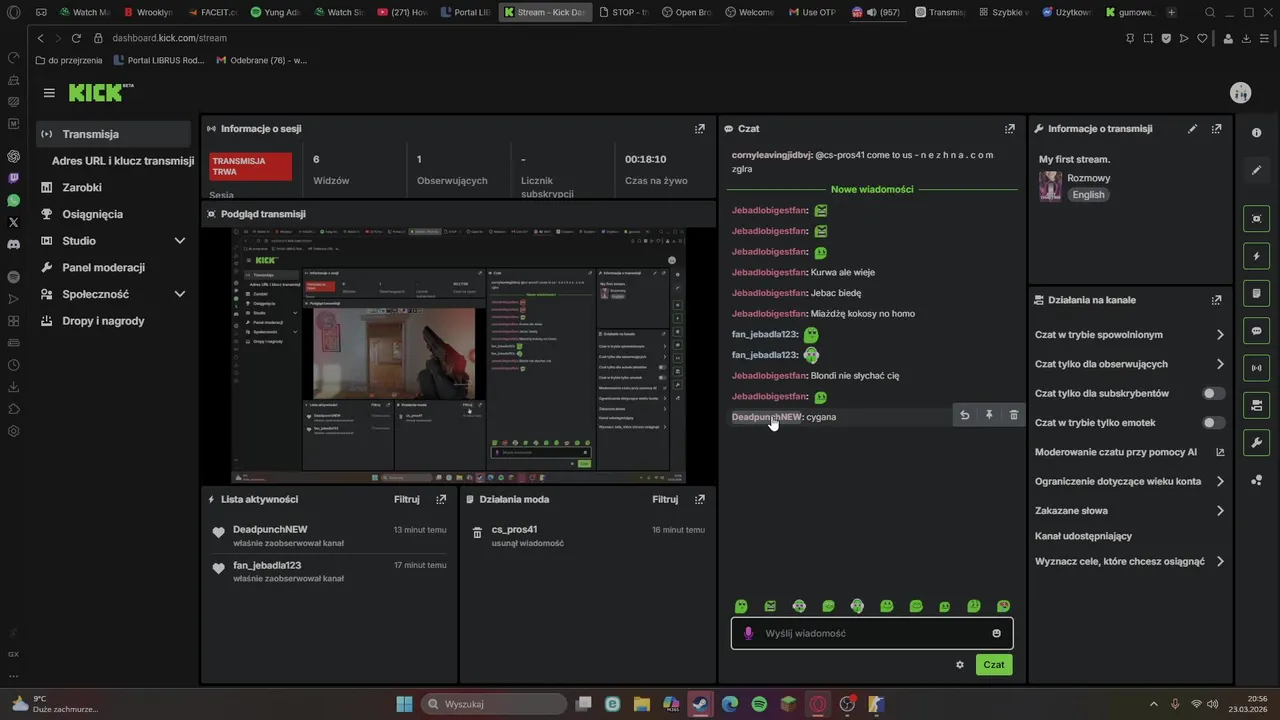Reply to DeadpunchNEW's message with the arrow icon
The height and width of the screenshot is (720, 1280).
(965, 415)
